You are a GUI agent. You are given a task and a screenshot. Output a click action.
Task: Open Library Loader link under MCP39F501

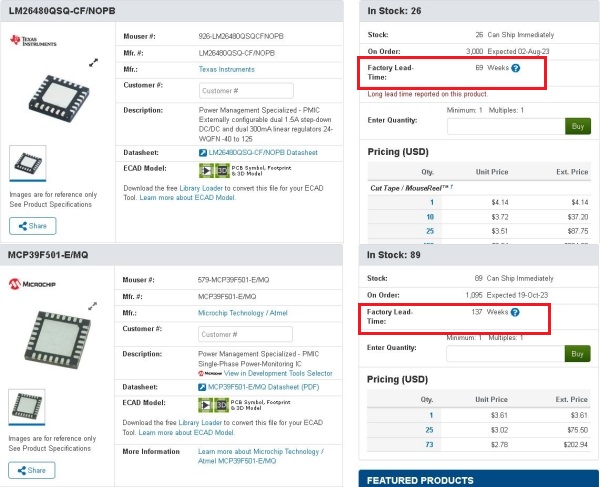[200, 423]
